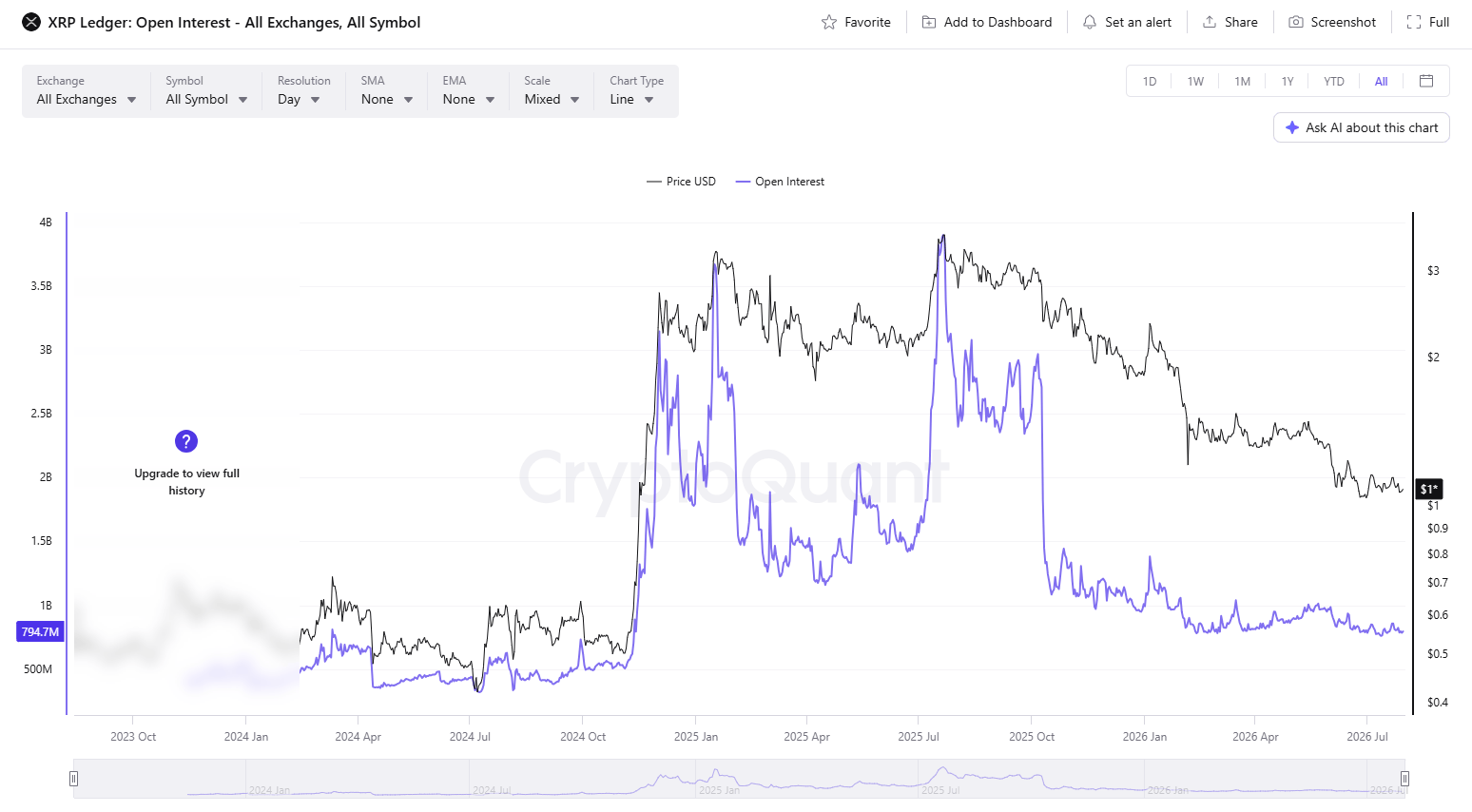Open the EMA None dropdown
This screenshot has width=1472, height=812.
(x=469, y=91)
